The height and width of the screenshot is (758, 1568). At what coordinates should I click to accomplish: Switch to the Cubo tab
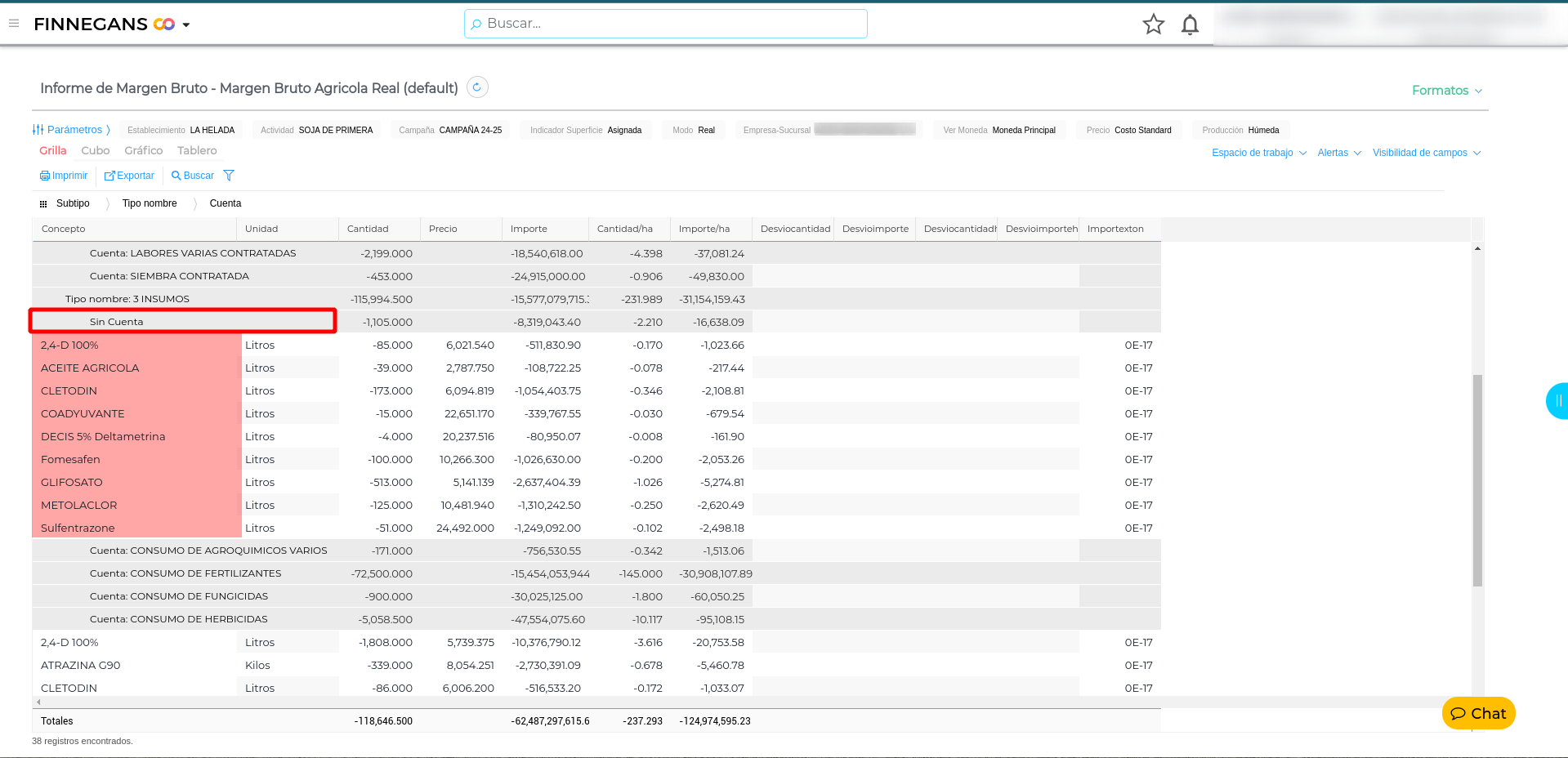point(96,150)
